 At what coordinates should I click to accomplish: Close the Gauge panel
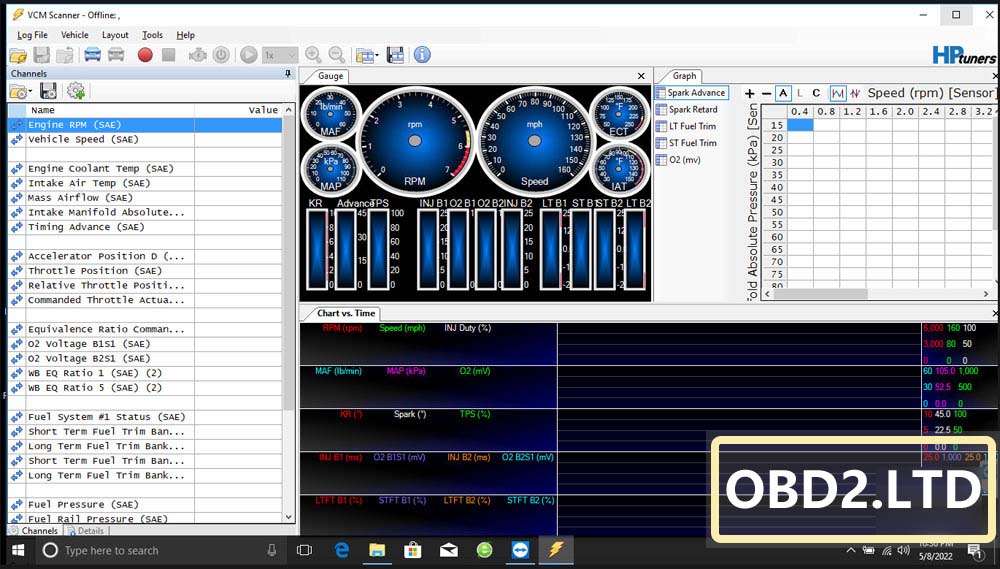pyautogui.click(x=641, y=76)
